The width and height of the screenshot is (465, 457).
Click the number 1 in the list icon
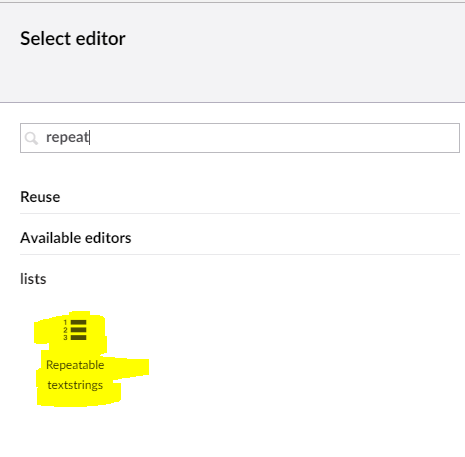[65, 322]
